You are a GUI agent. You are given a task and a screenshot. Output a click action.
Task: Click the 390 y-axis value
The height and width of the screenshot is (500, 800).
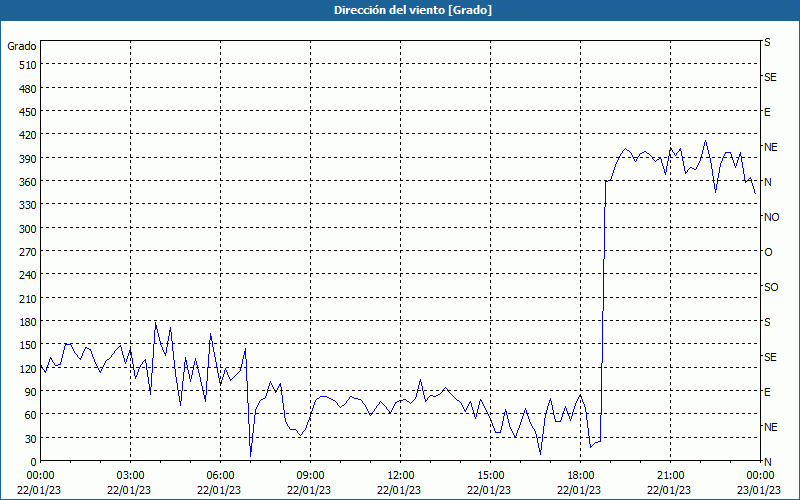click(x=28, y=159)
